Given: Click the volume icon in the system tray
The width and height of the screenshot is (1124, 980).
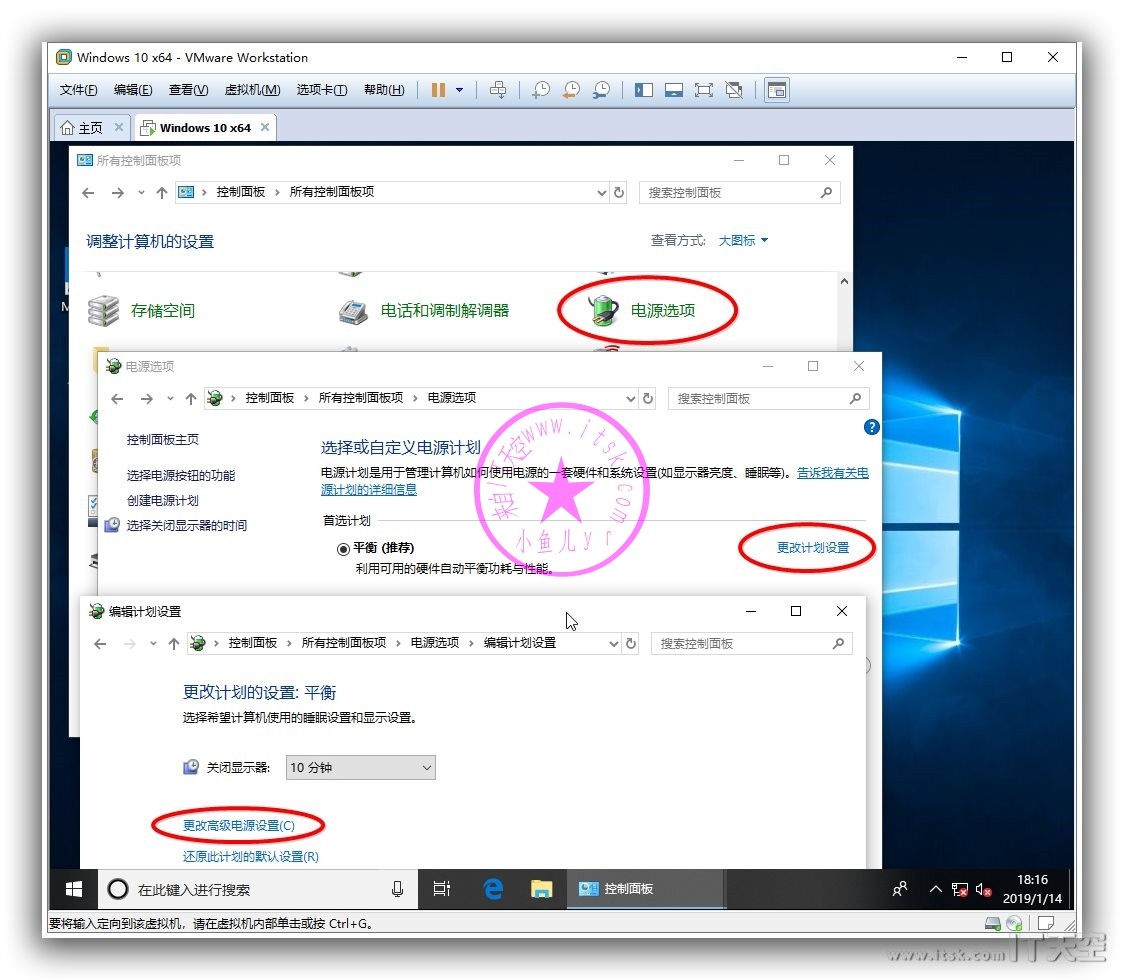Looking at the screenshot, I should tap(984, 890).
